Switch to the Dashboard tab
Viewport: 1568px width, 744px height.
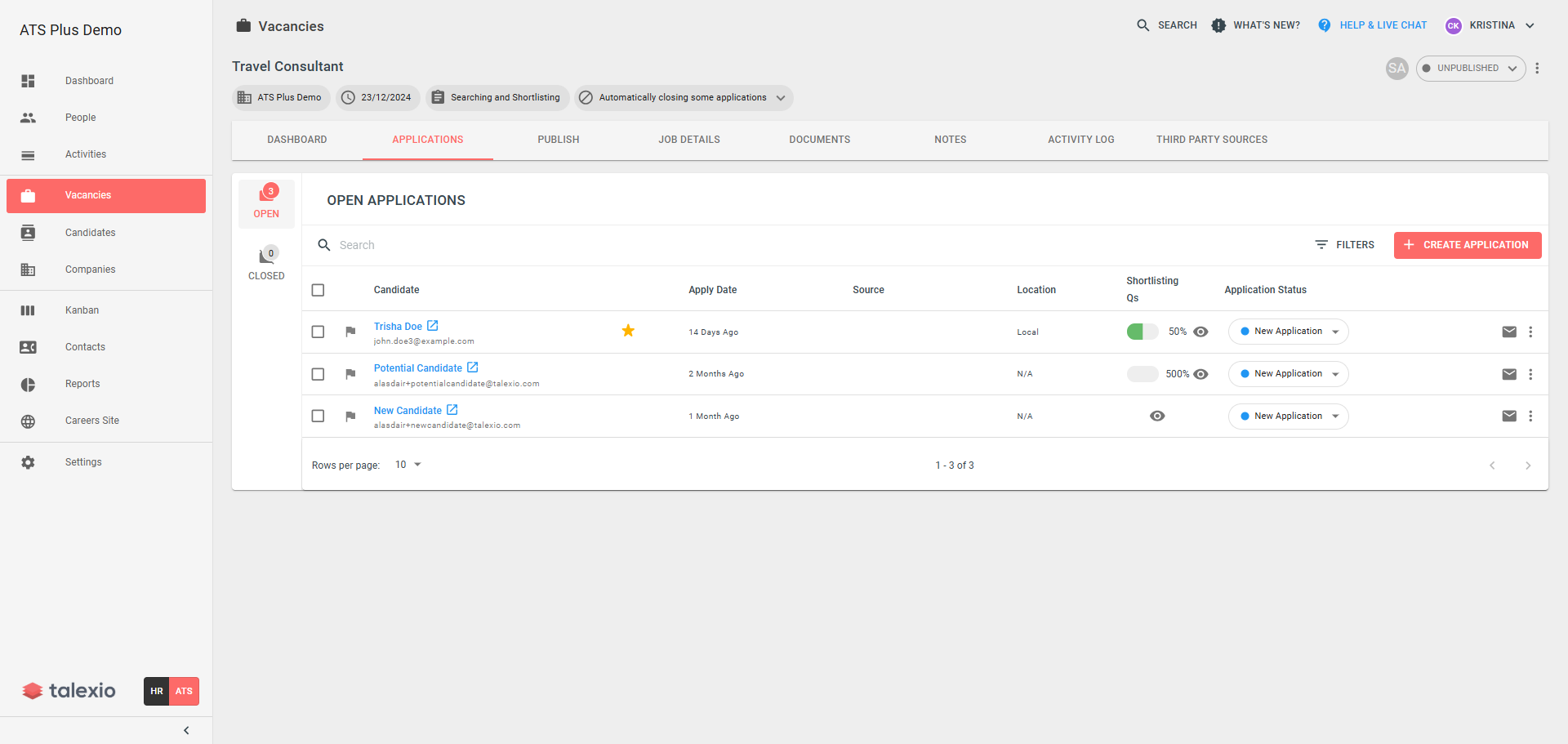click(x=297, y=140)
